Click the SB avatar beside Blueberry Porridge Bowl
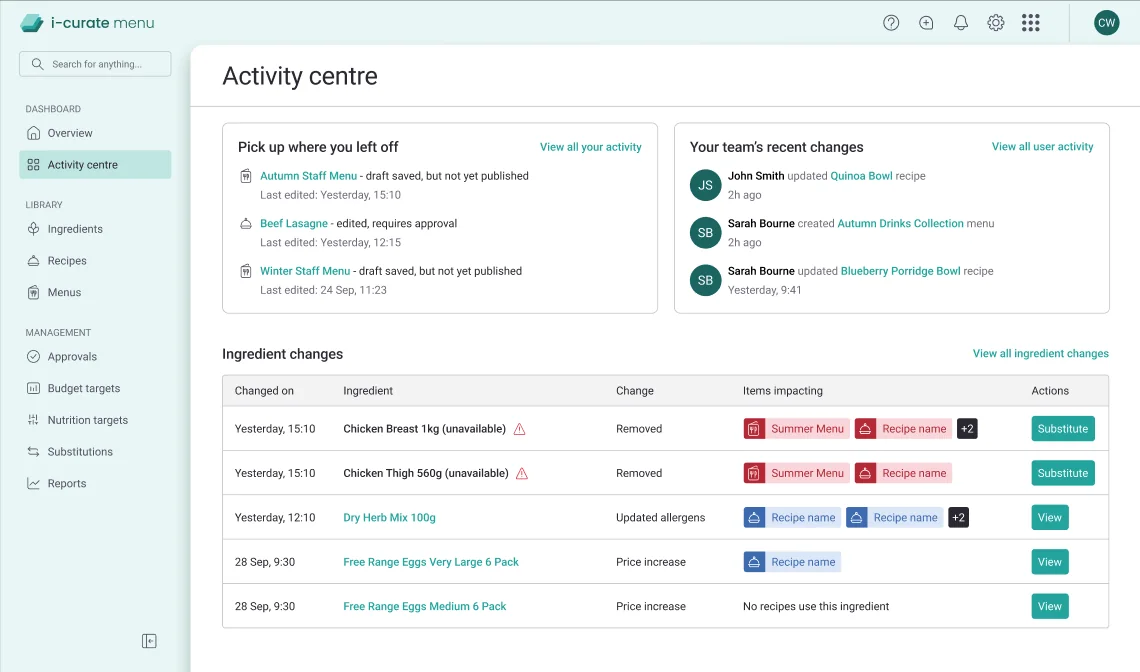This screenshot has height=672, width=1140. [705, 280]
